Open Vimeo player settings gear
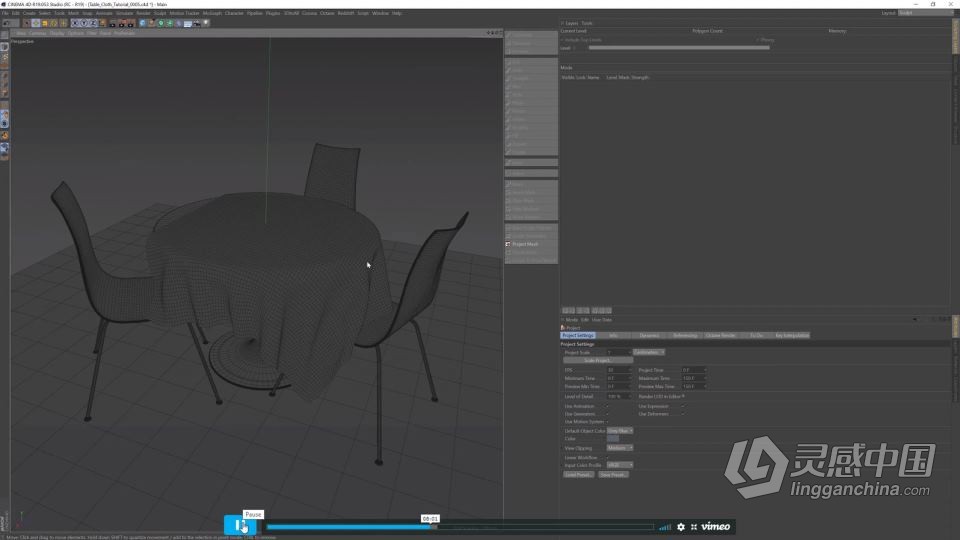 pyautogui.click(x=681, y=527)
